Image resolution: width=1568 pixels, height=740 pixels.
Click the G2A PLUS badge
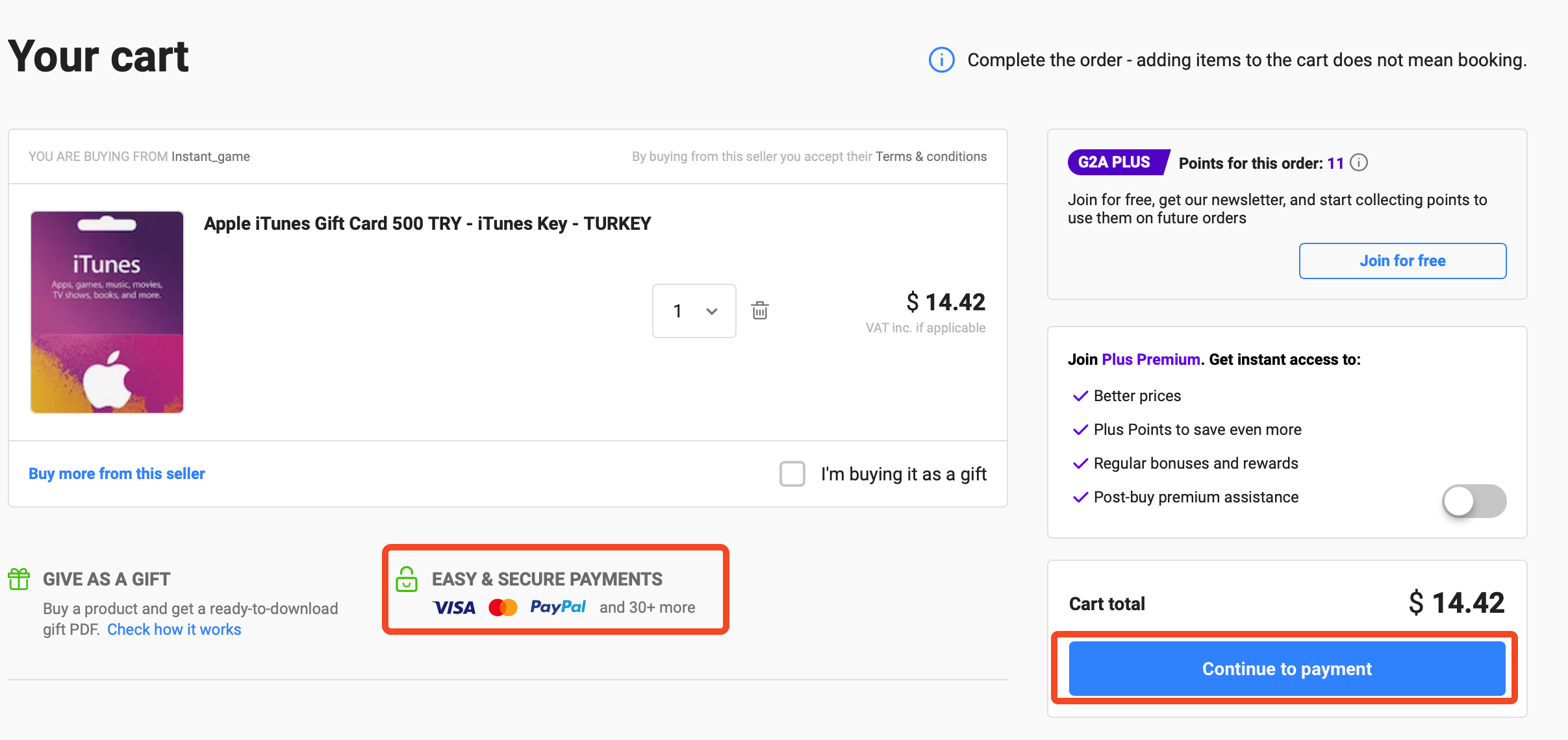click(1115, 162)
